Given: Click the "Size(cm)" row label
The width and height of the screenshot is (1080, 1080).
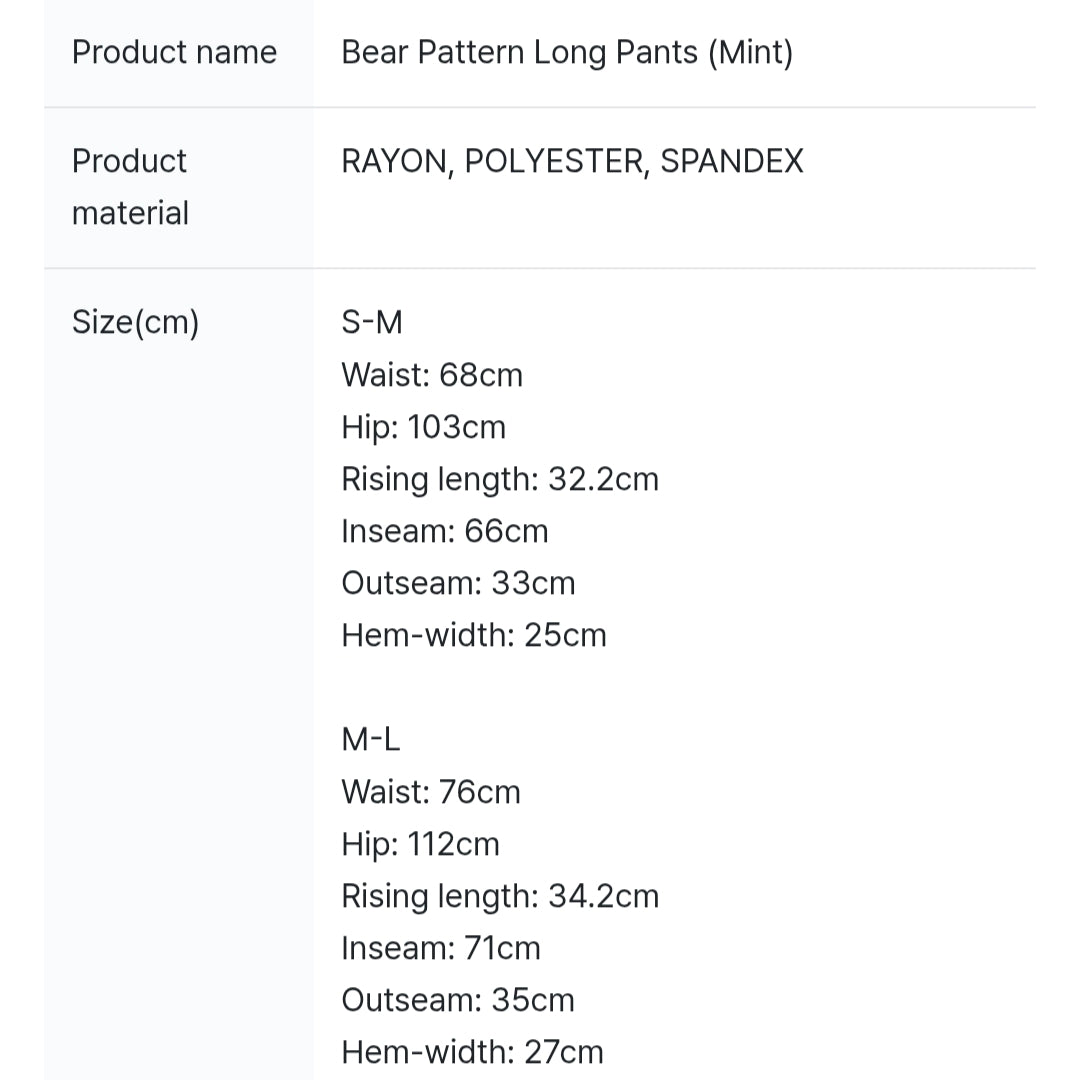Looking at the screenshot, I should tap(135, 322).
